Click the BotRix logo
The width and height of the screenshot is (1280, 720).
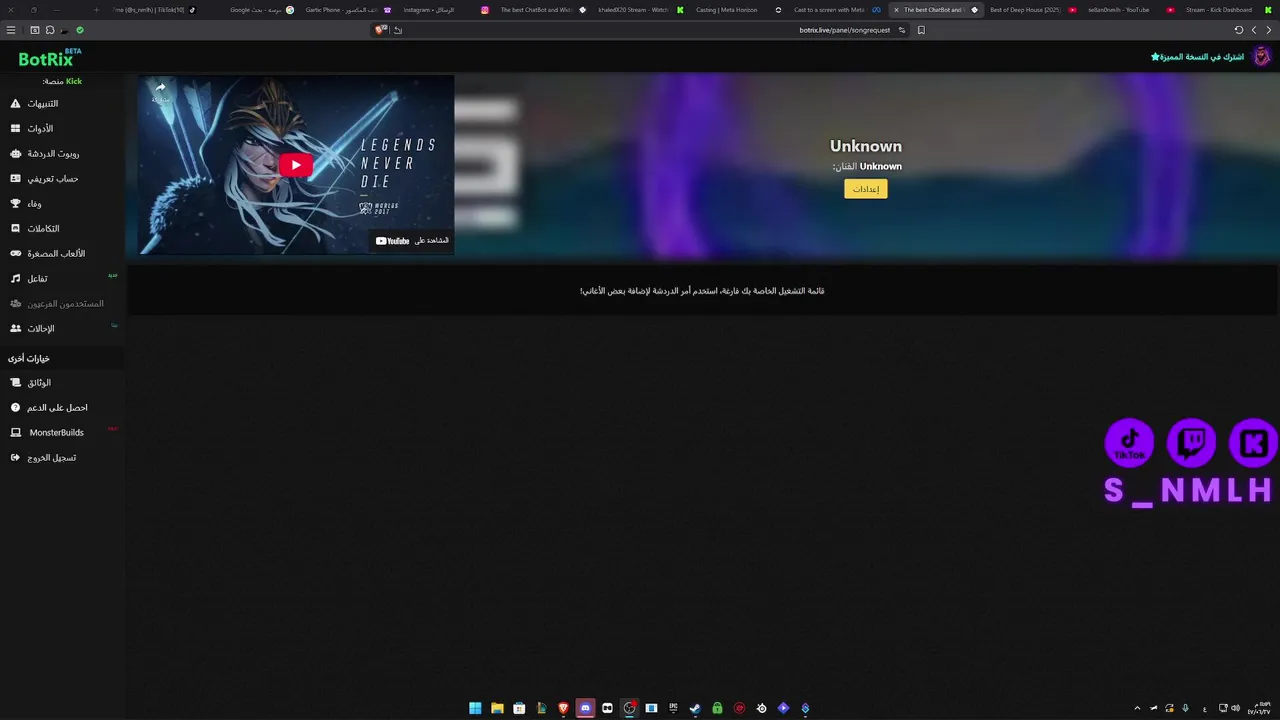click(x=50, y=58)
